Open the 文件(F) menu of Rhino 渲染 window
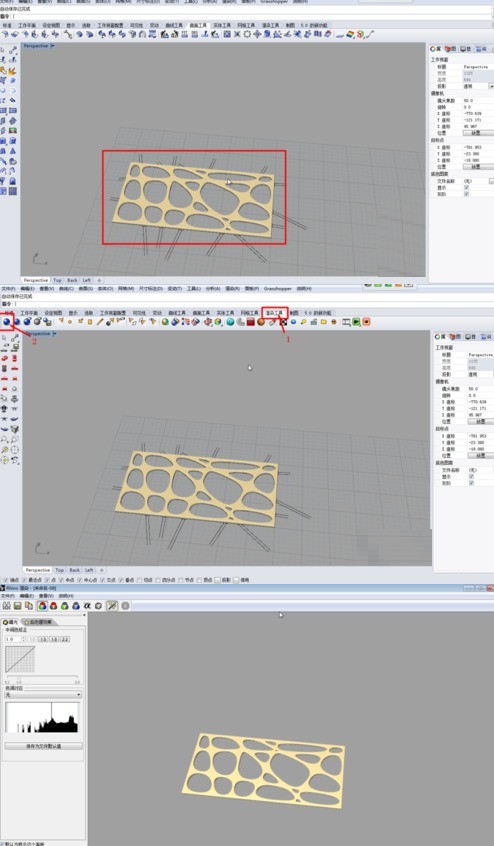Viewport: 494px width, 846px height. (8, 596)
